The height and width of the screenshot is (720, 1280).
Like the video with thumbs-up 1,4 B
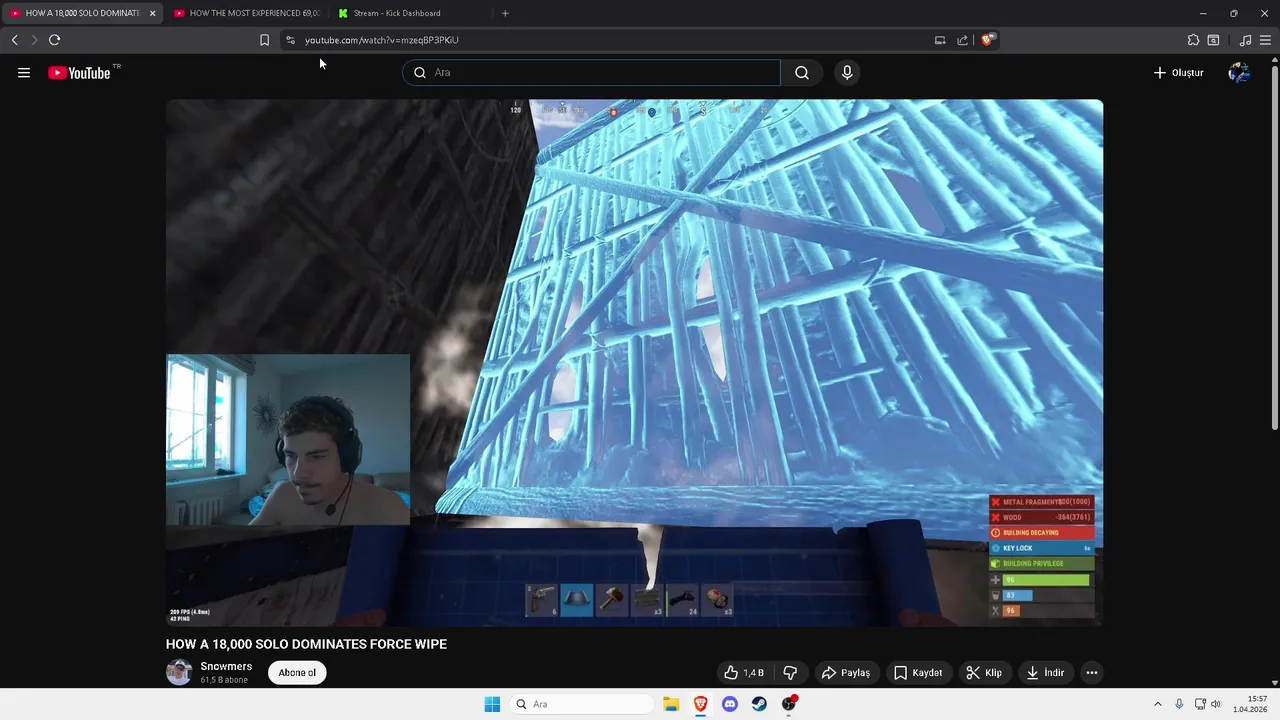point(744,673)
